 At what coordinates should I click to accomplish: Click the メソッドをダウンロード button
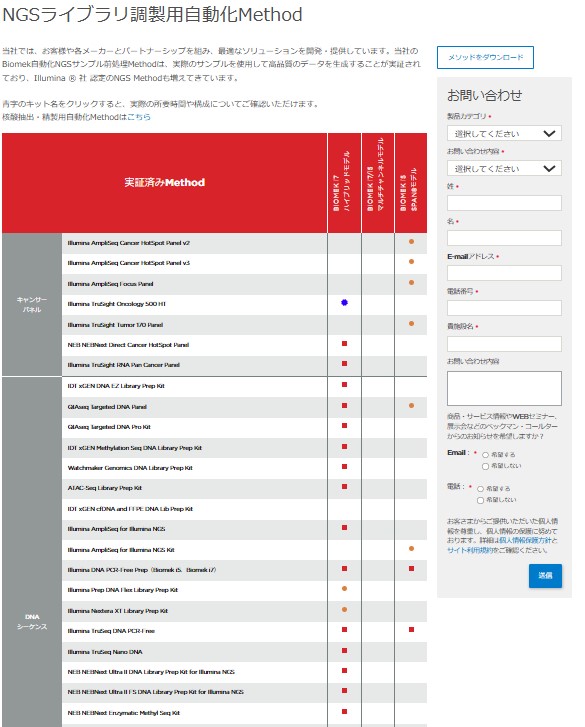(485, 57)
